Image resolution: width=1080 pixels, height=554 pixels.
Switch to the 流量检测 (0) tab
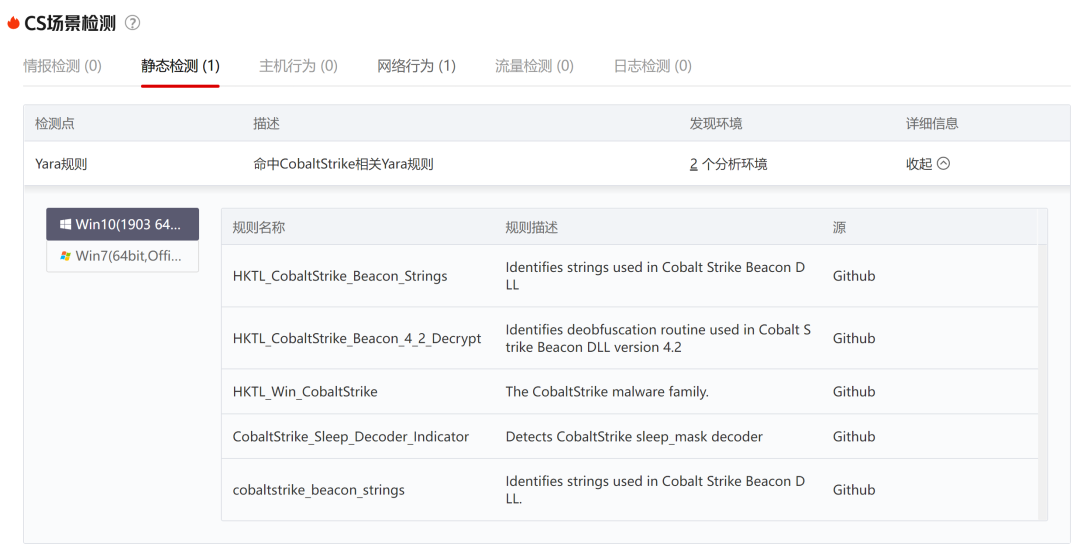tap(534, 65)
